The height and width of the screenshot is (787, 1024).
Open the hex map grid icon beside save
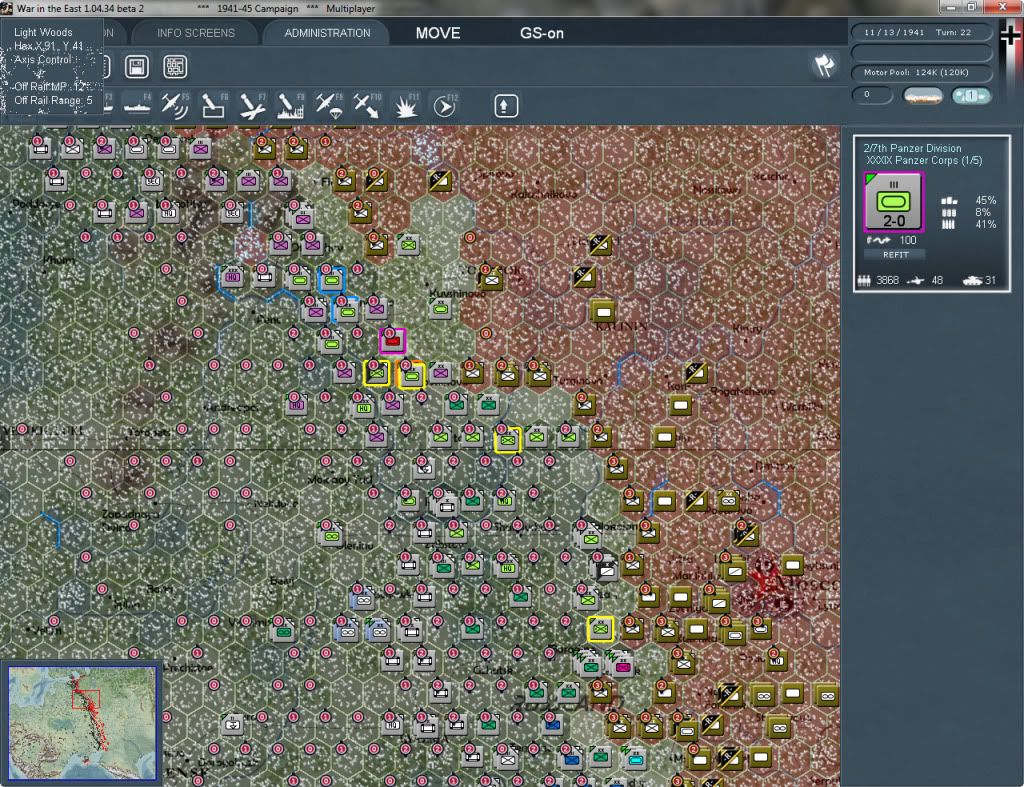pos(175,67)
